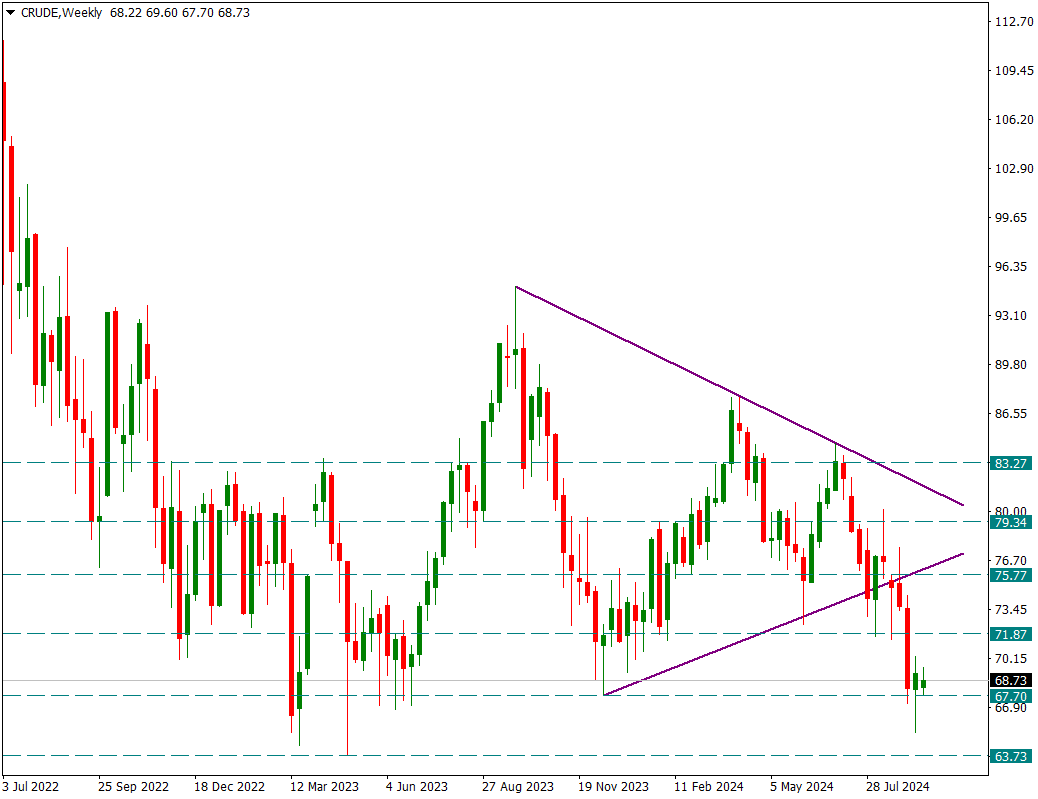Viewport: 1038px width, 799px height.
Task: Click the 12 Mar 2023 date label
Action: [324, 786]
